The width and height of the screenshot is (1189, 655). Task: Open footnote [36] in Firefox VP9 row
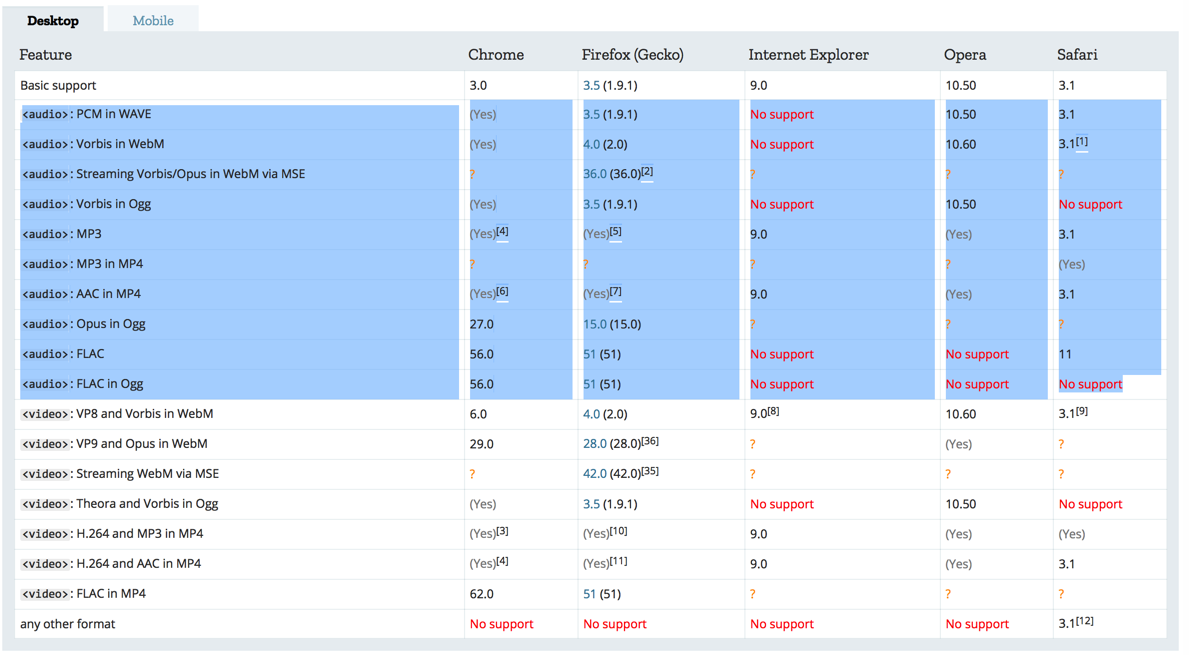650,441
